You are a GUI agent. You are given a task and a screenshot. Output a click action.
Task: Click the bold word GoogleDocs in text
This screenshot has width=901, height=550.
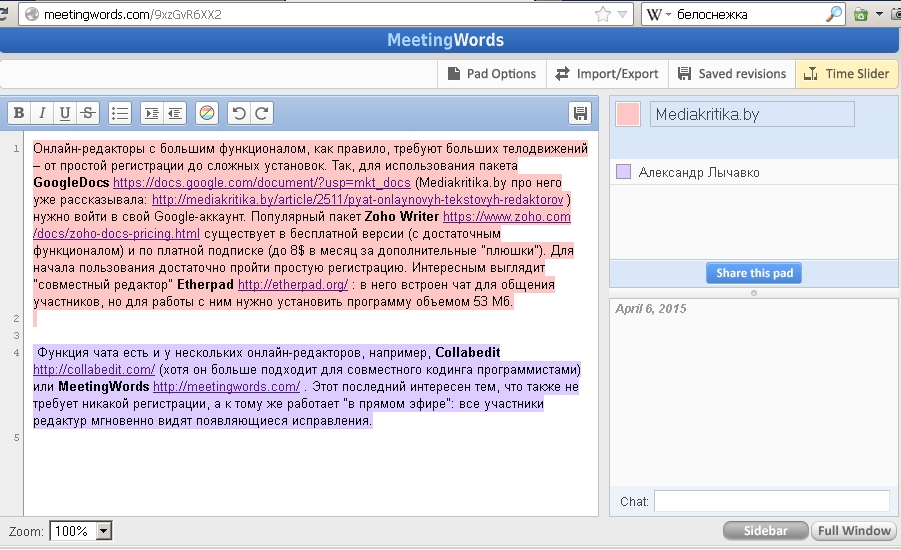point(71,183)
